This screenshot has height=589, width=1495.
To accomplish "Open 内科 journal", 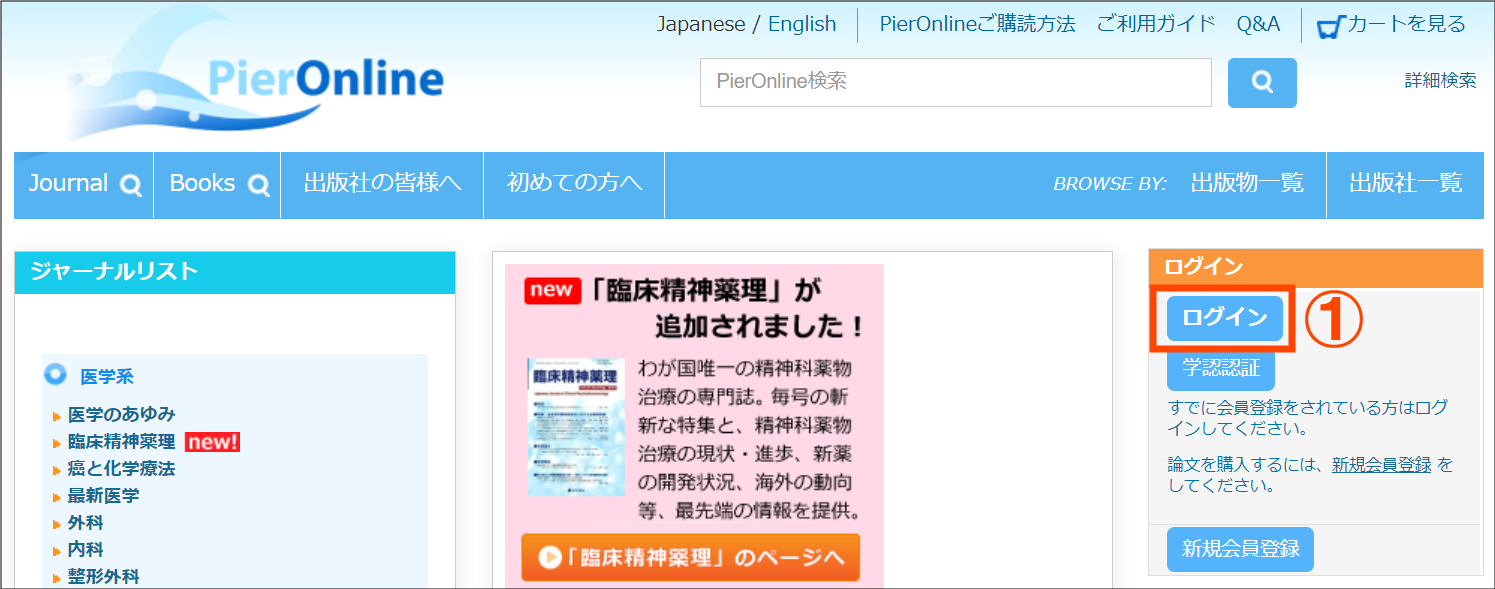I will click(86, 549).
